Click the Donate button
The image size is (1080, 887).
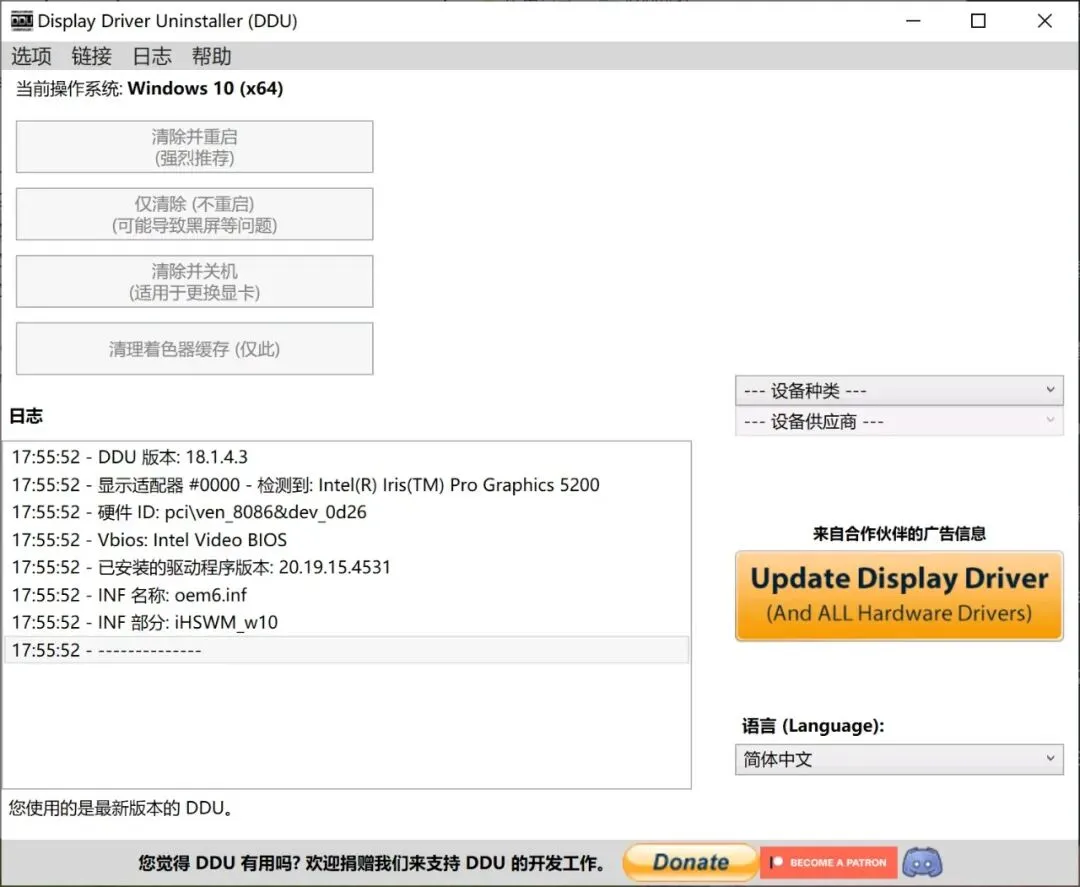click(690, 862)
